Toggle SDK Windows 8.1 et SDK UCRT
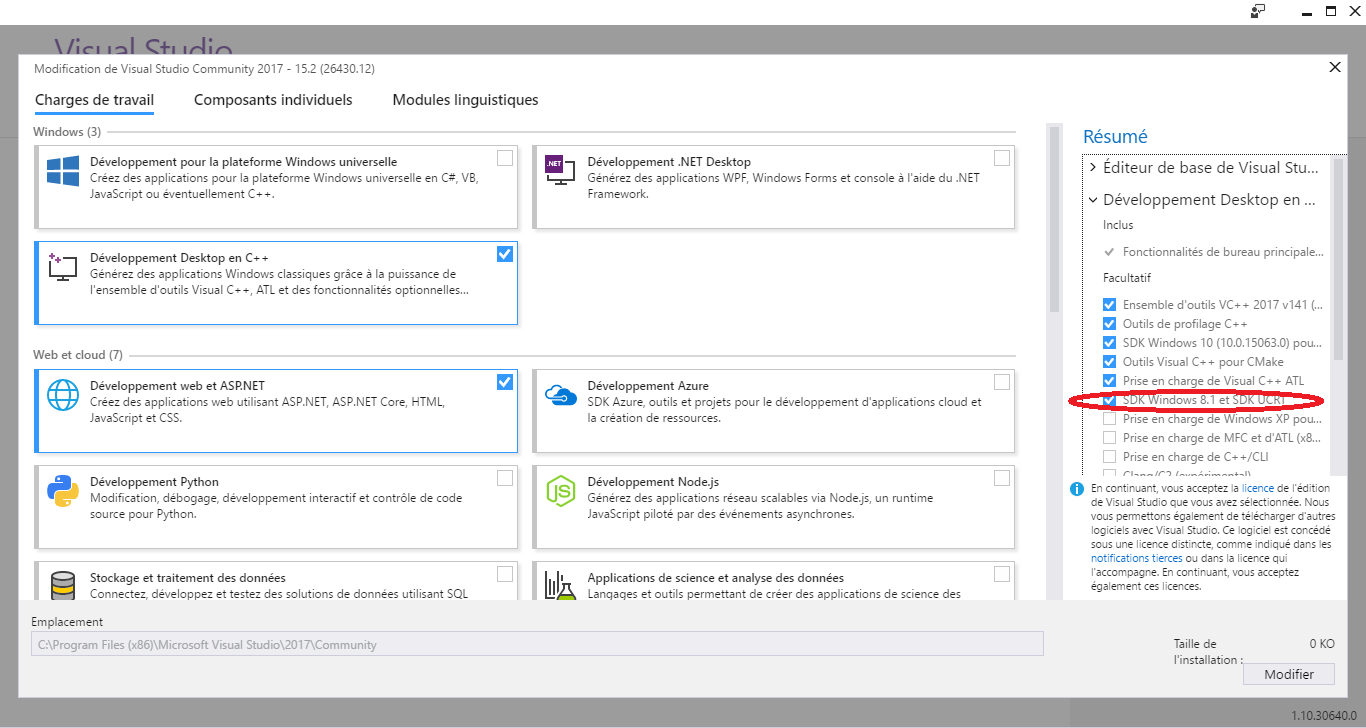The width and height of the screenshot is (1366, 728). point(1109,400)
